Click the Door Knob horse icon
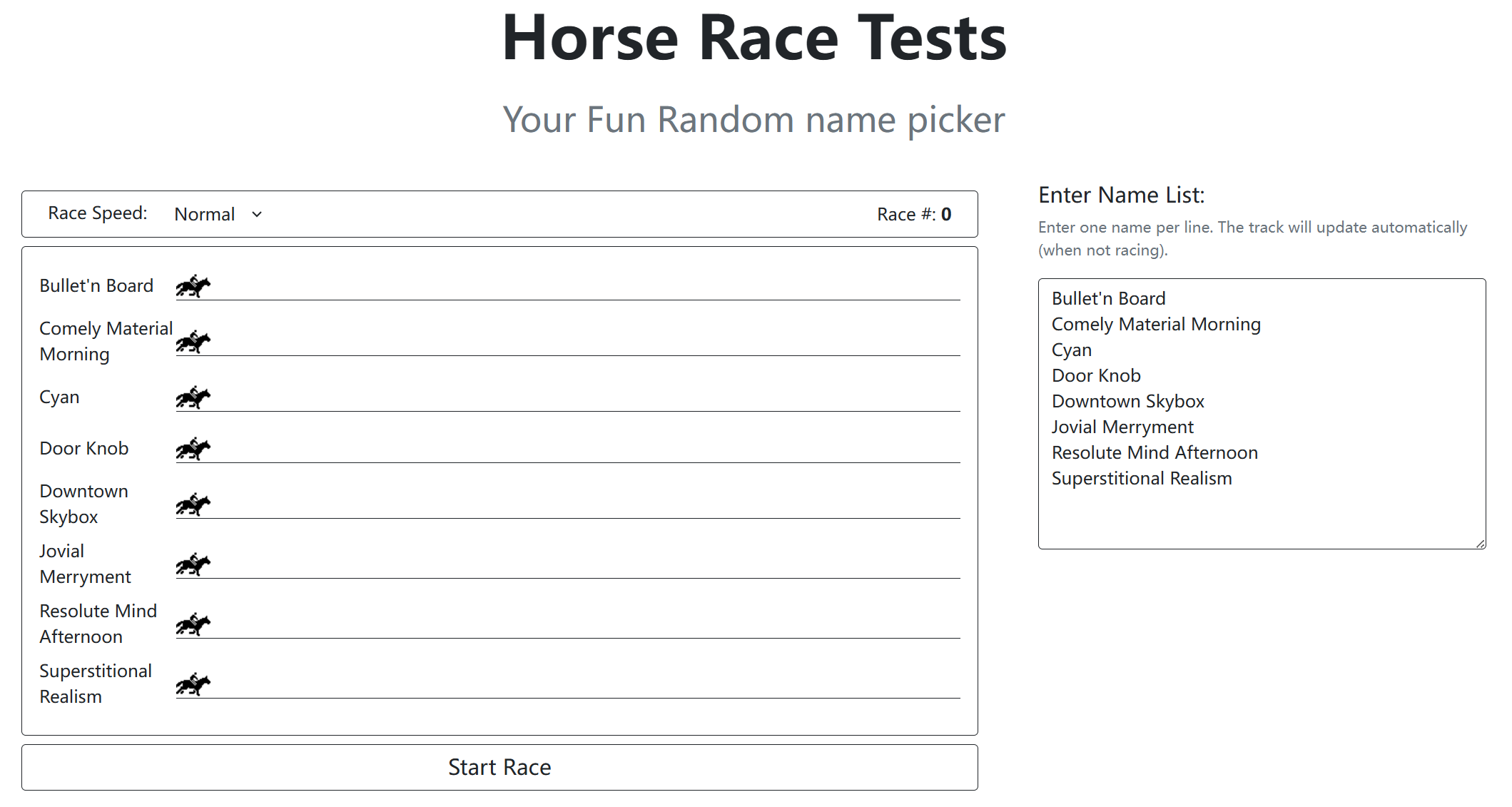 193,448
